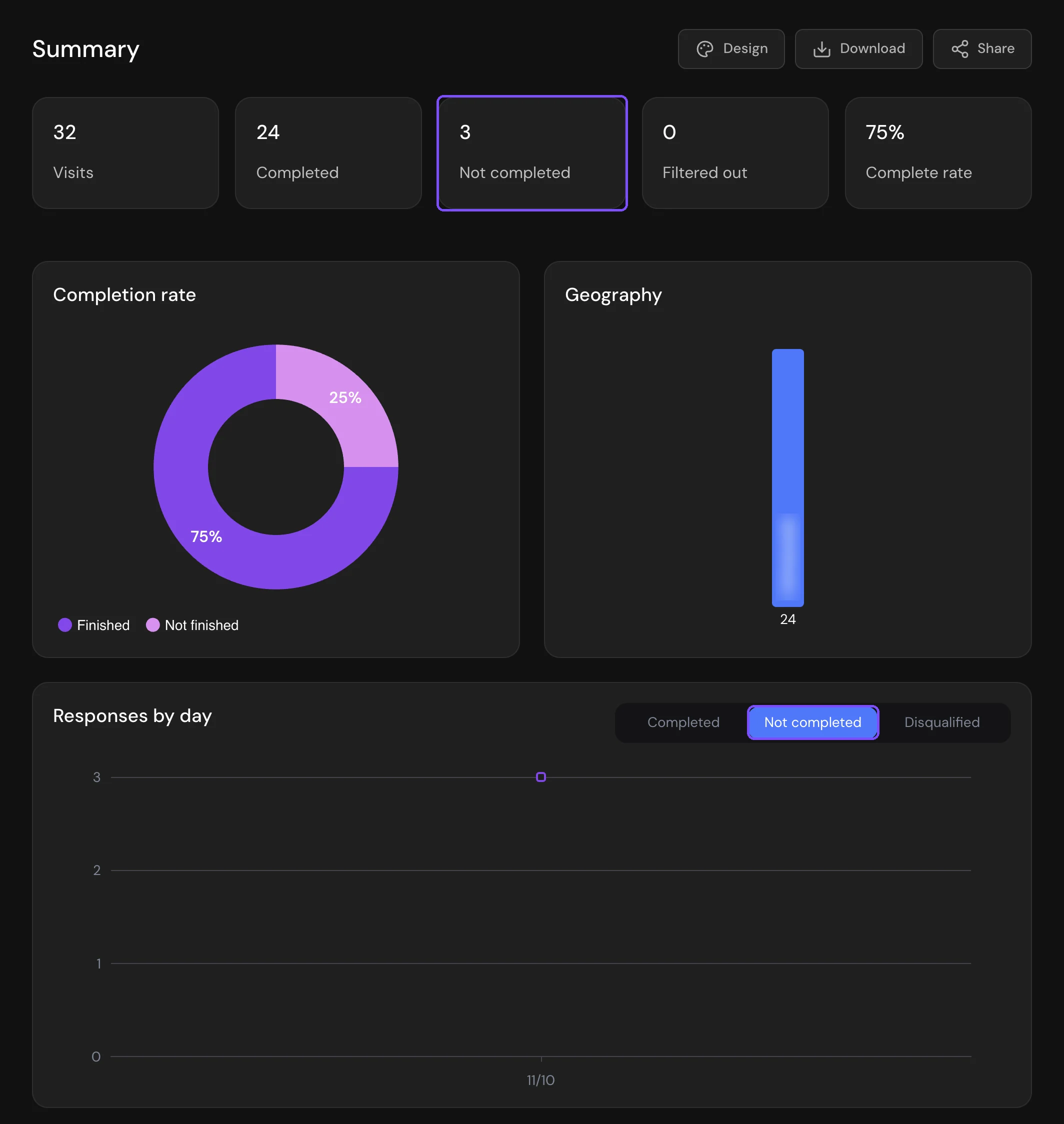Open the Complete rate card
The width and height of the screenshot is (1064, 1124).
coord(938,153)
